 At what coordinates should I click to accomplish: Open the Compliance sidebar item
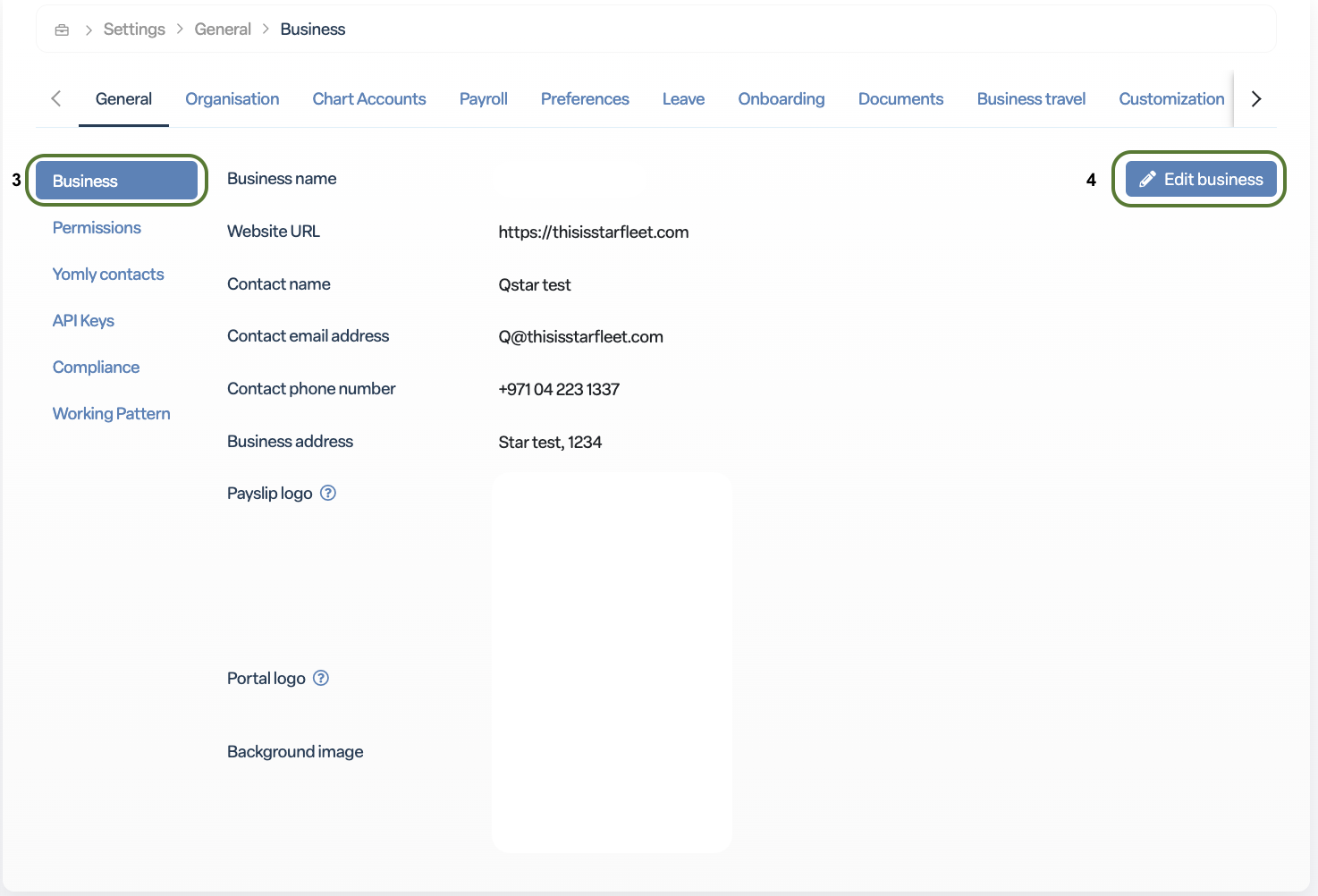point(96,367)
